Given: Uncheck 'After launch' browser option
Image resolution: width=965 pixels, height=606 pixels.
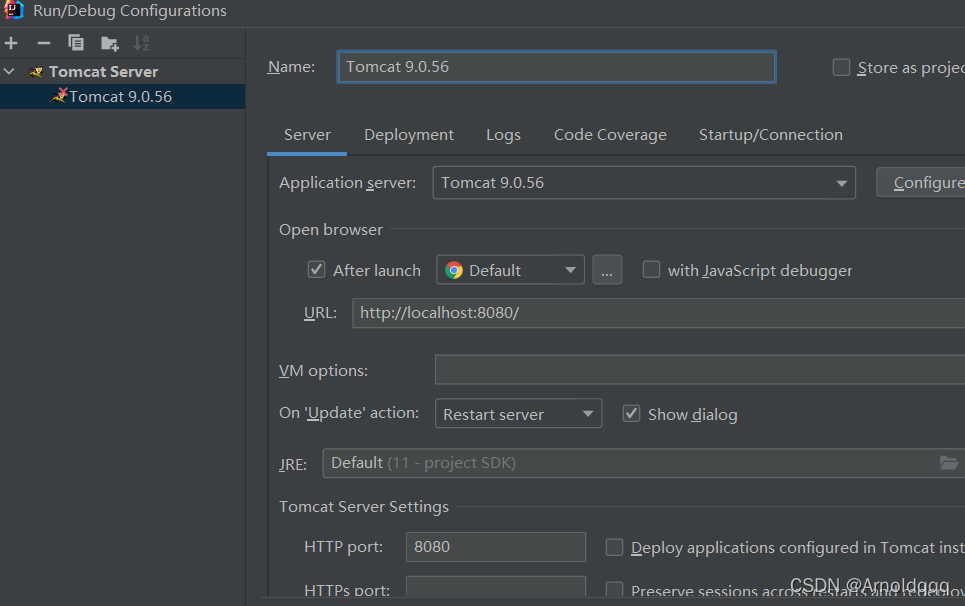Looking at the screenshot, I should tap(316, 269).
